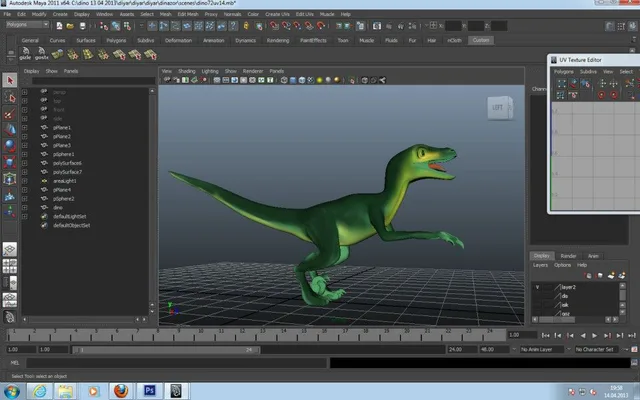Open animation preferences icon near Character Set
The height and width of the screenshot is (400, 640).
(x=634, y=349)
